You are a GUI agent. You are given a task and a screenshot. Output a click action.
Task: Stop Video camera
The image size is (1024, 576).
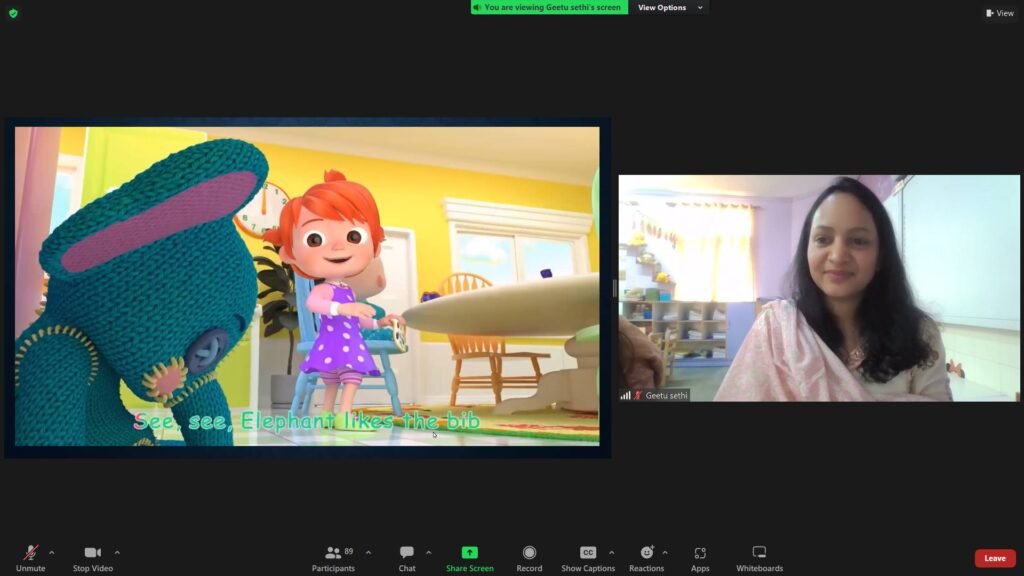click(93, 559)
